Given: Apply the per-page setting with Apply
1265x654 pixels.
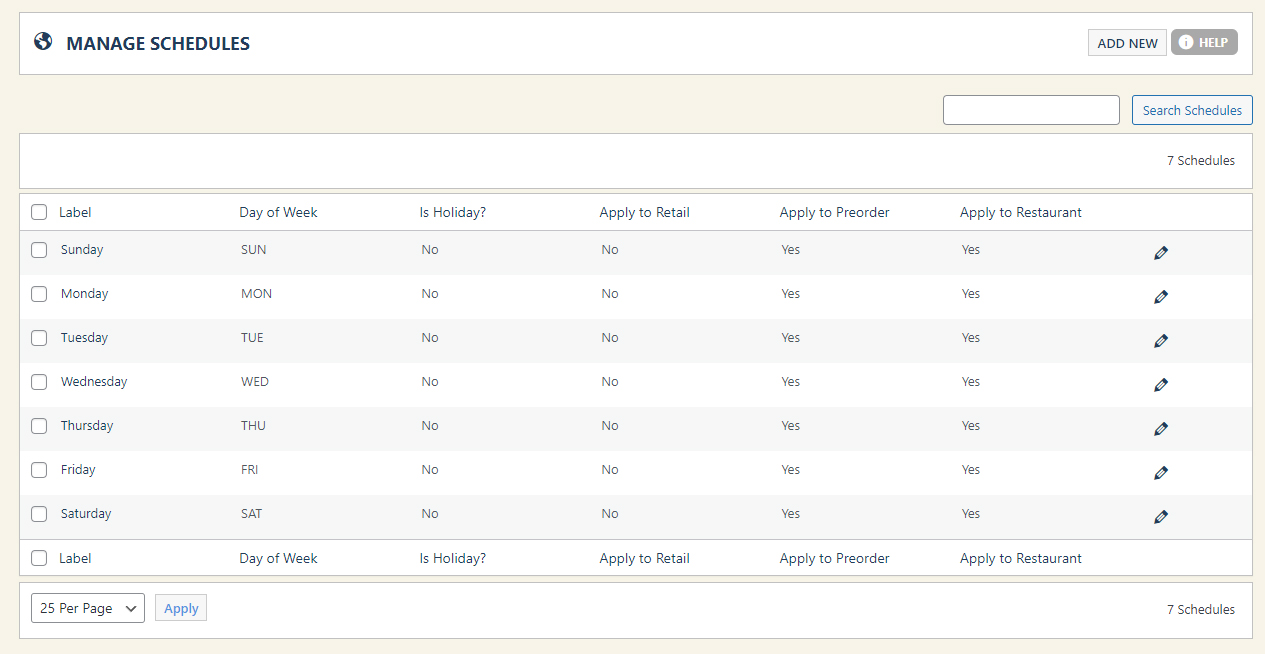Looking at the screenshot, I should pyautogui.click(x=181, y=608).
